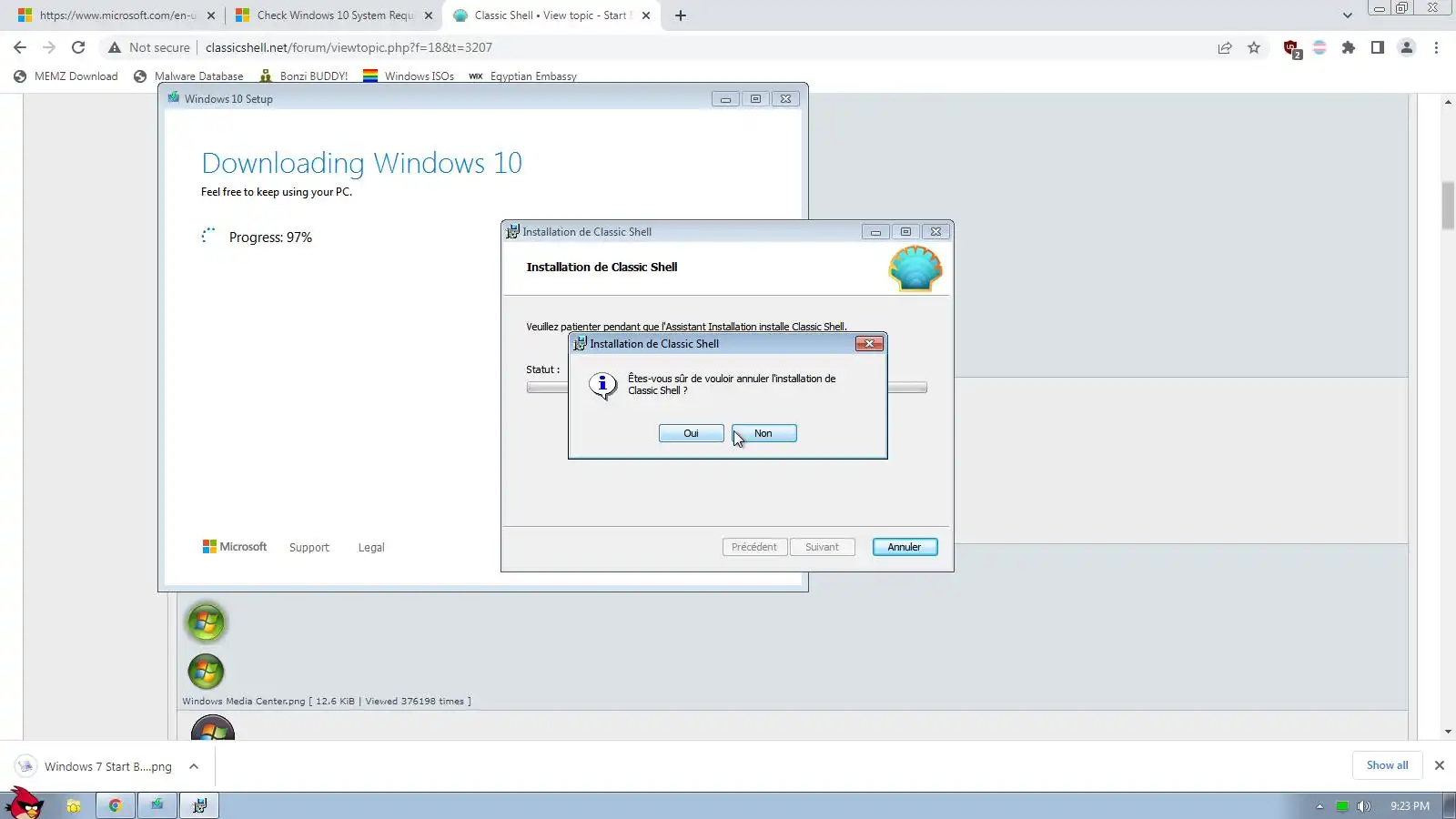
Task: Click the page vertical scrollbar thumb
Action: pyautogui.click(x=1448, y=206)
